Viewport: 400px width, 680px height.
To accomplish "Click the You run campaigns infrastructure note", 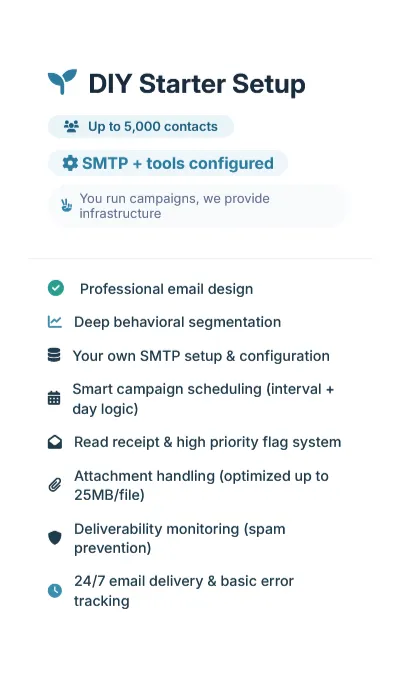I will pyautogui.click(x=198, y=206).
